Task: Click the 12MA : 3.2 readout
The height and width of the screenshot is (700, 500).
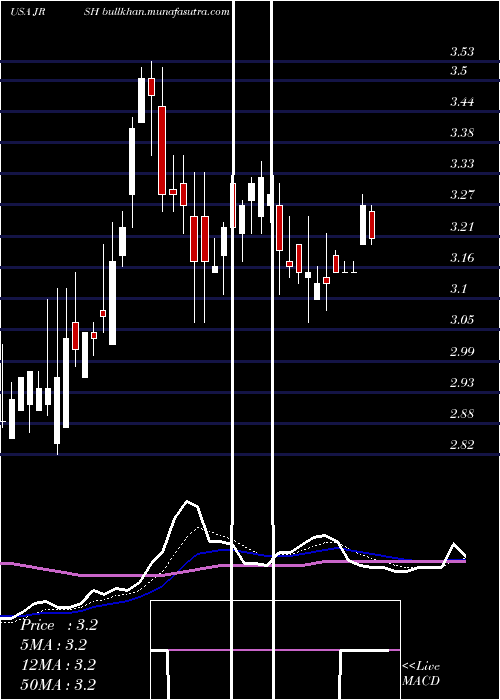Action: (x=58, y=665)
